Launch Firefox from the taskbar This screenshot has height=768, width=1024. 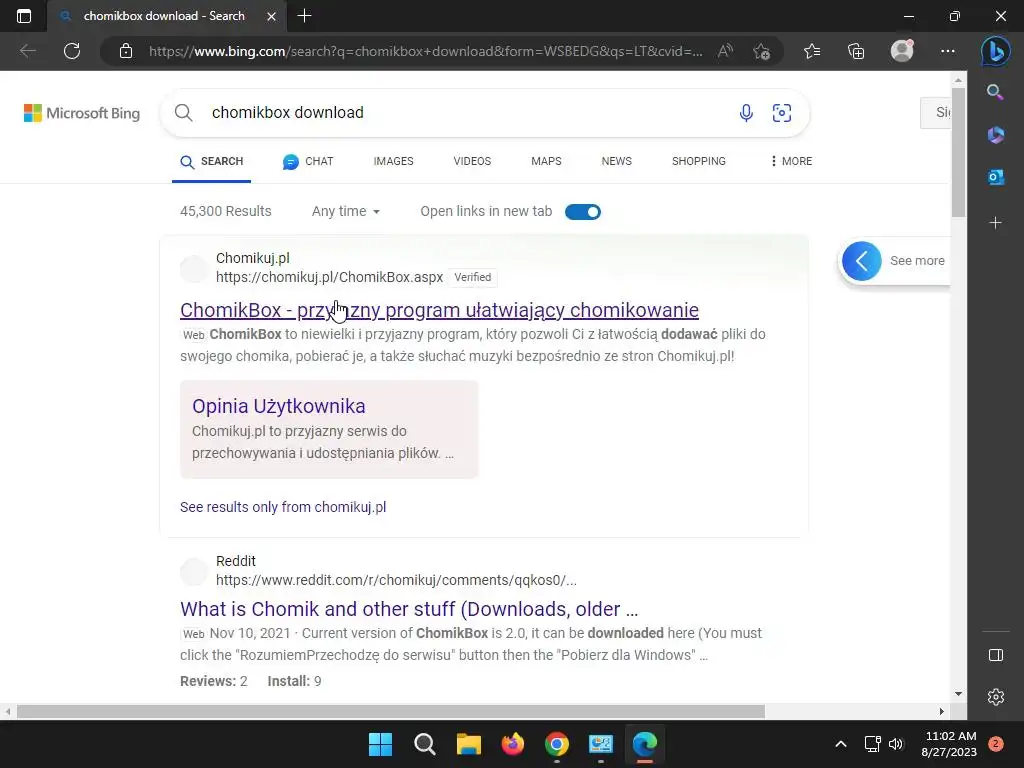click(513, 744)
